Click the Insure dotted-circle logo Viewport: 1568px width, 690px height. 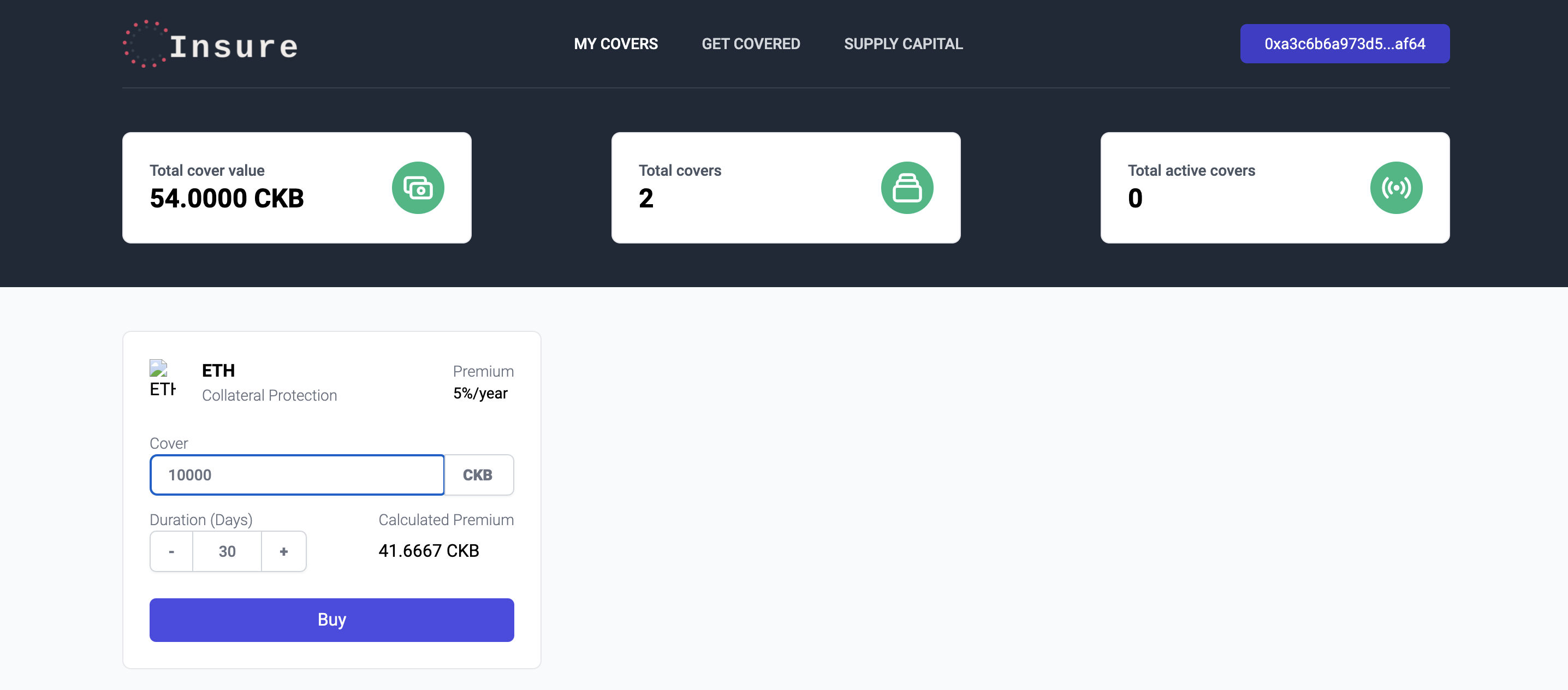[x=145, y=44]
